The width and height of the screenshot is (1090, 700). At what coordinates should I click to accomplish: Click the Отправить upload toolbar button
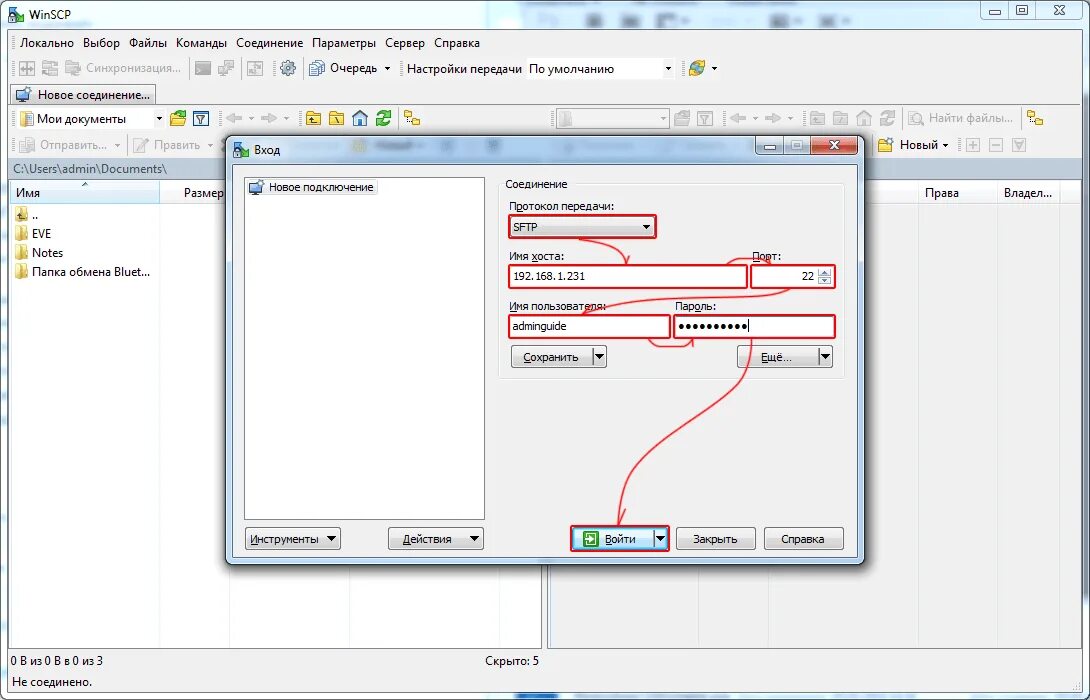[x=63, y=145]
